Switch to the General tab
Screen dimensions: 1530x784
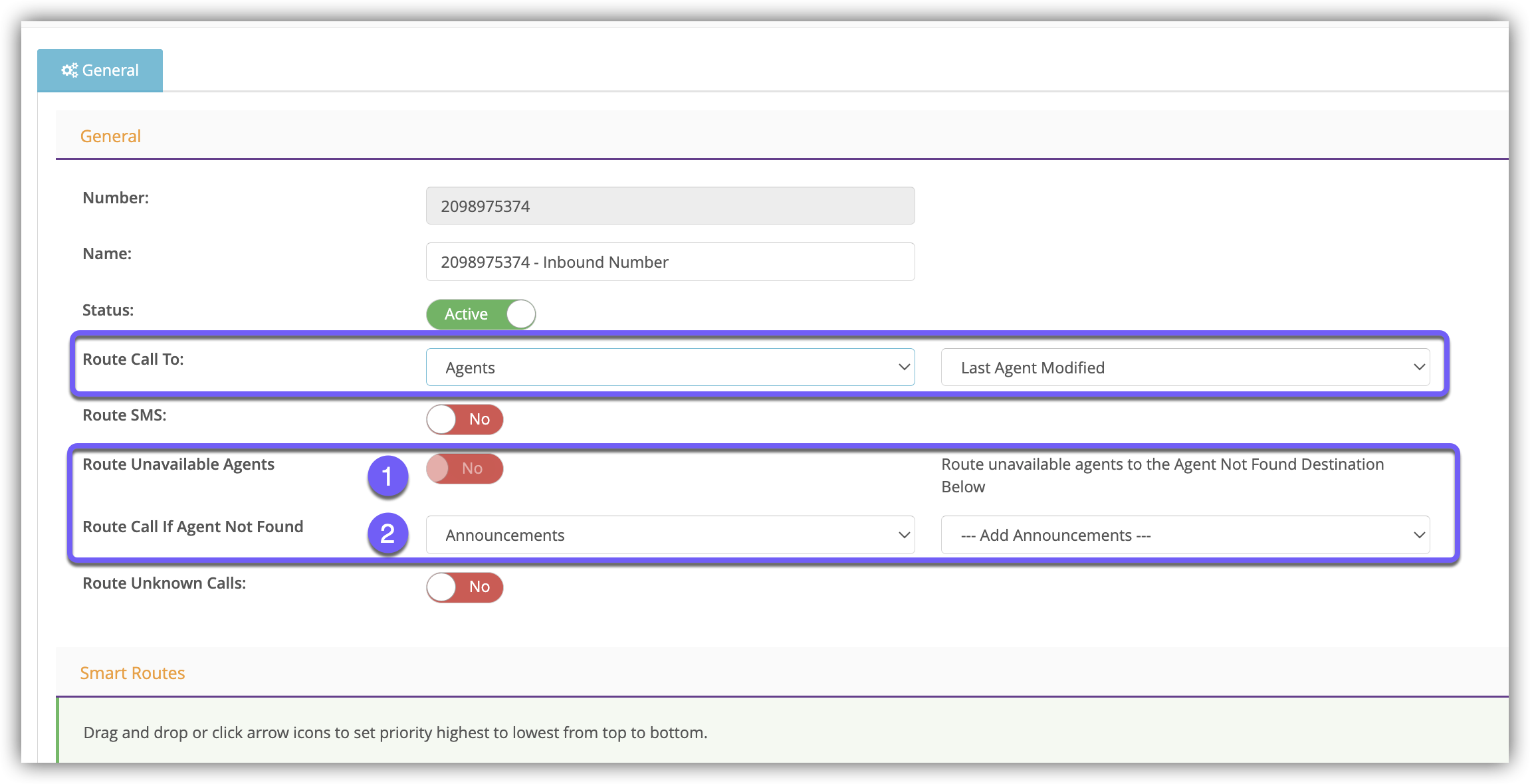[100, 70]
